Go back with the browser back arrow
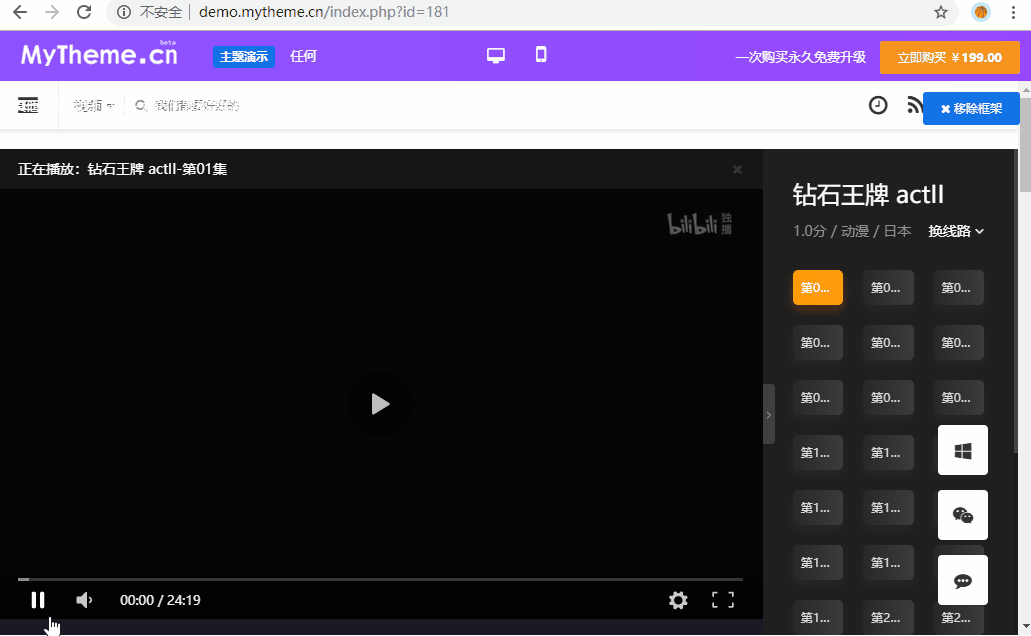This screenshot has width=1031, height=636. tap(20, 12)
